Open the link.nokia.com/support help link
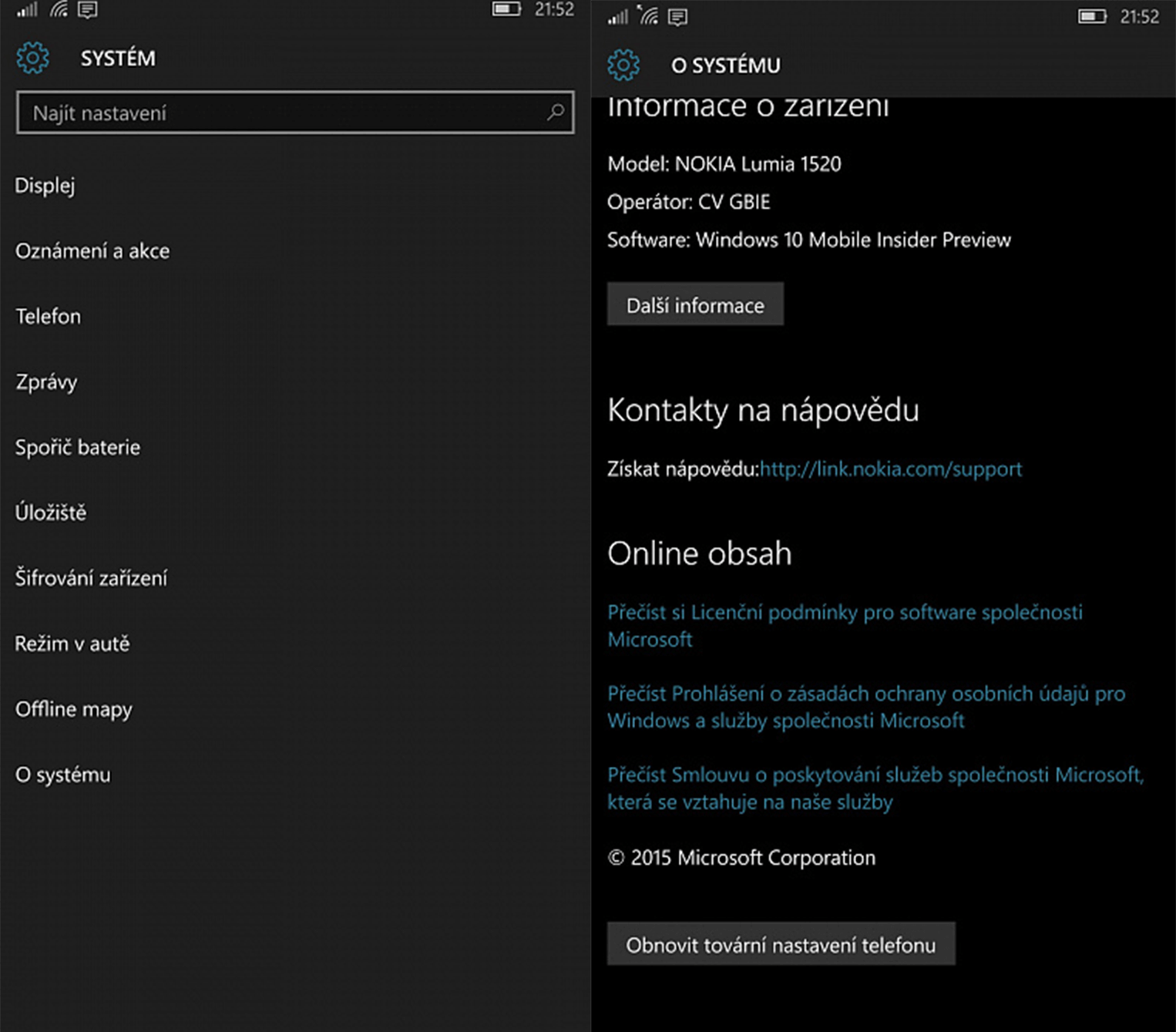1176x1032 pixels. [891, 469]
